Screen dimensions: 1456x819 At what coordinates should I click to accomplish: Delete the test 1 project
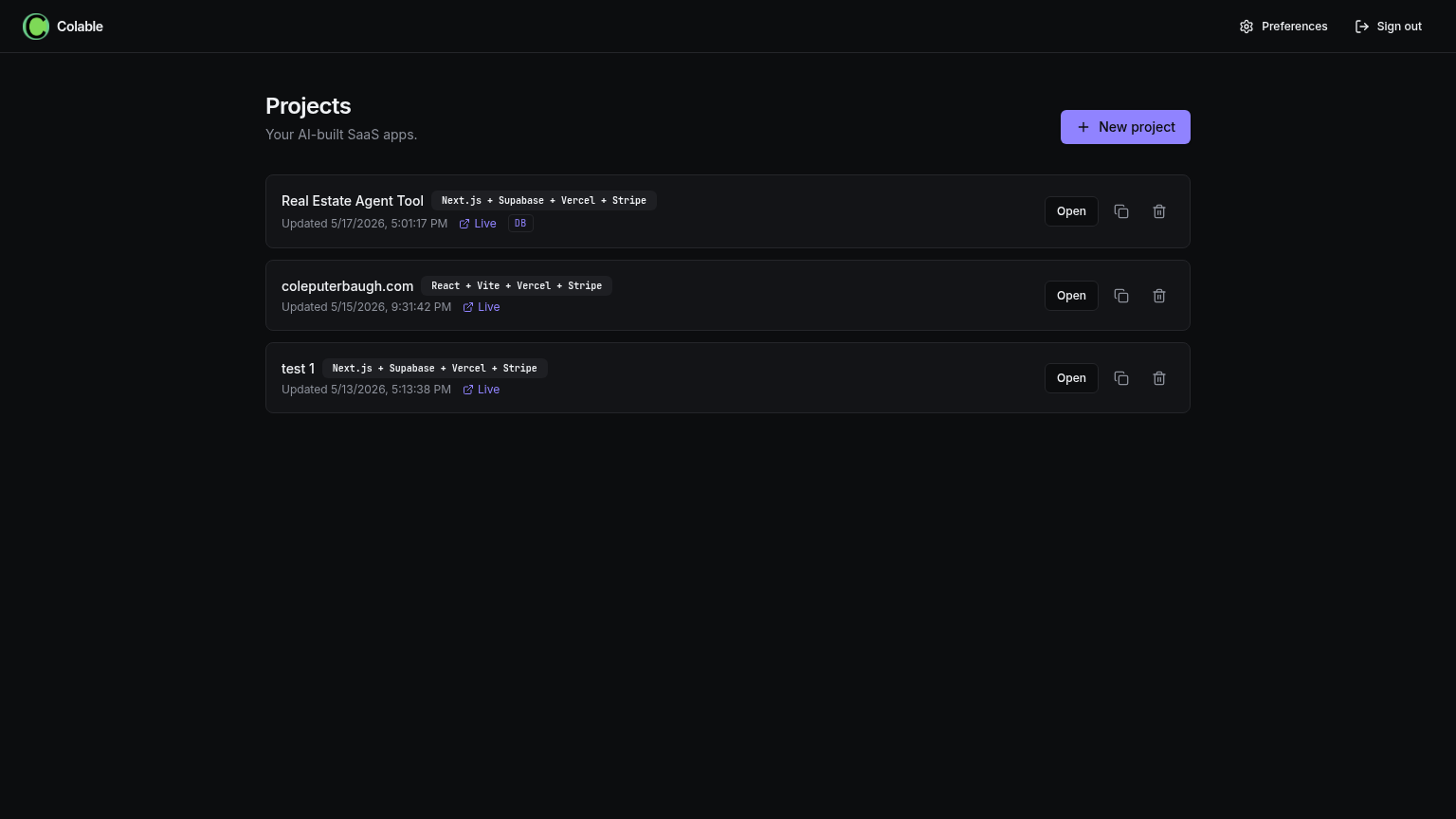1159,378
